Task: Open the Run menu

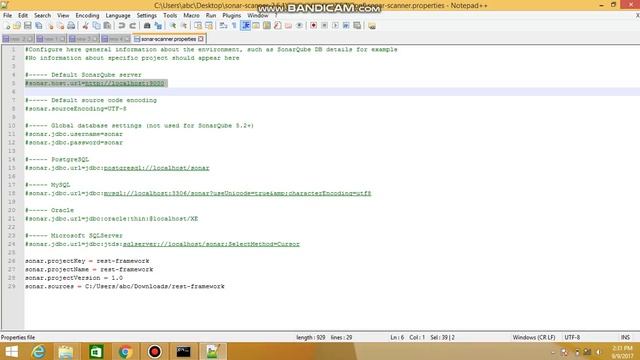Action: (x=211, y=16)
